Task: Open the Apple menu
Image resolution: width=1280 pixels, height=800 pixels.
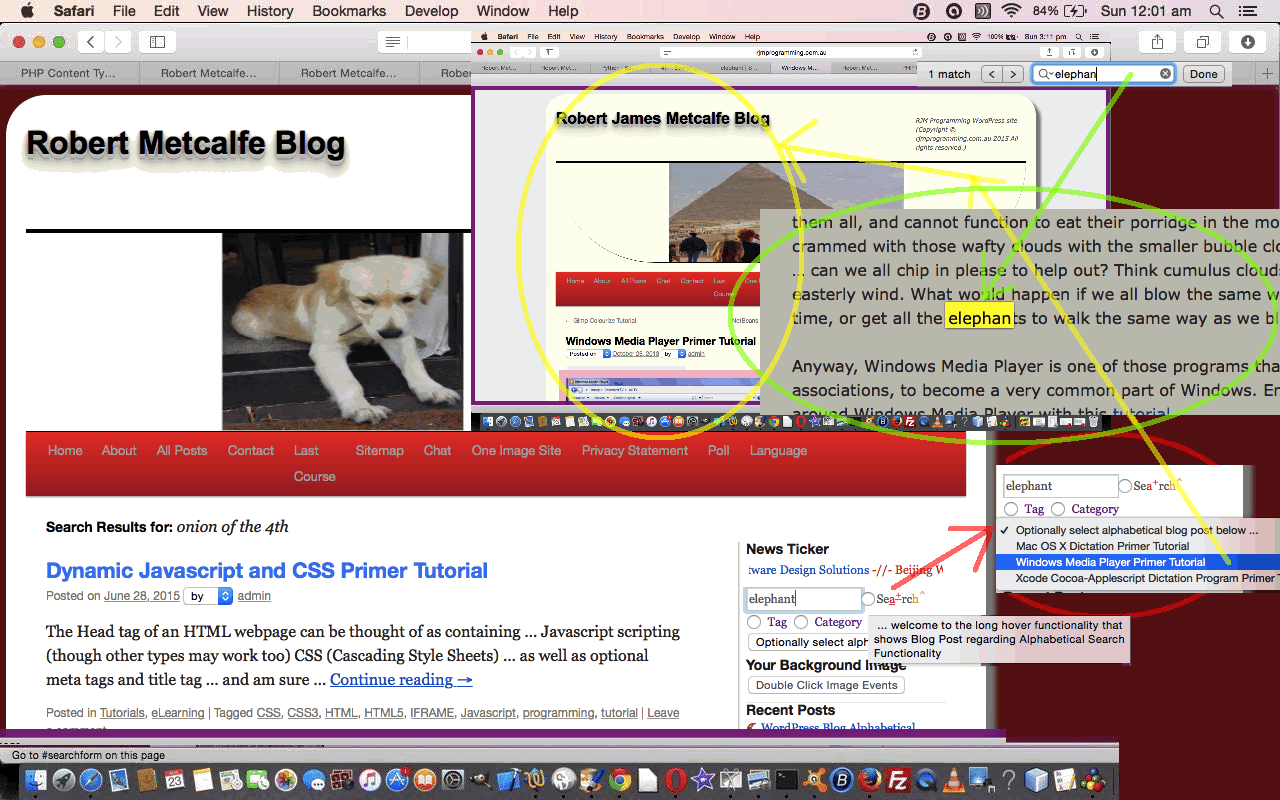Action: click(x=27, y=11)
